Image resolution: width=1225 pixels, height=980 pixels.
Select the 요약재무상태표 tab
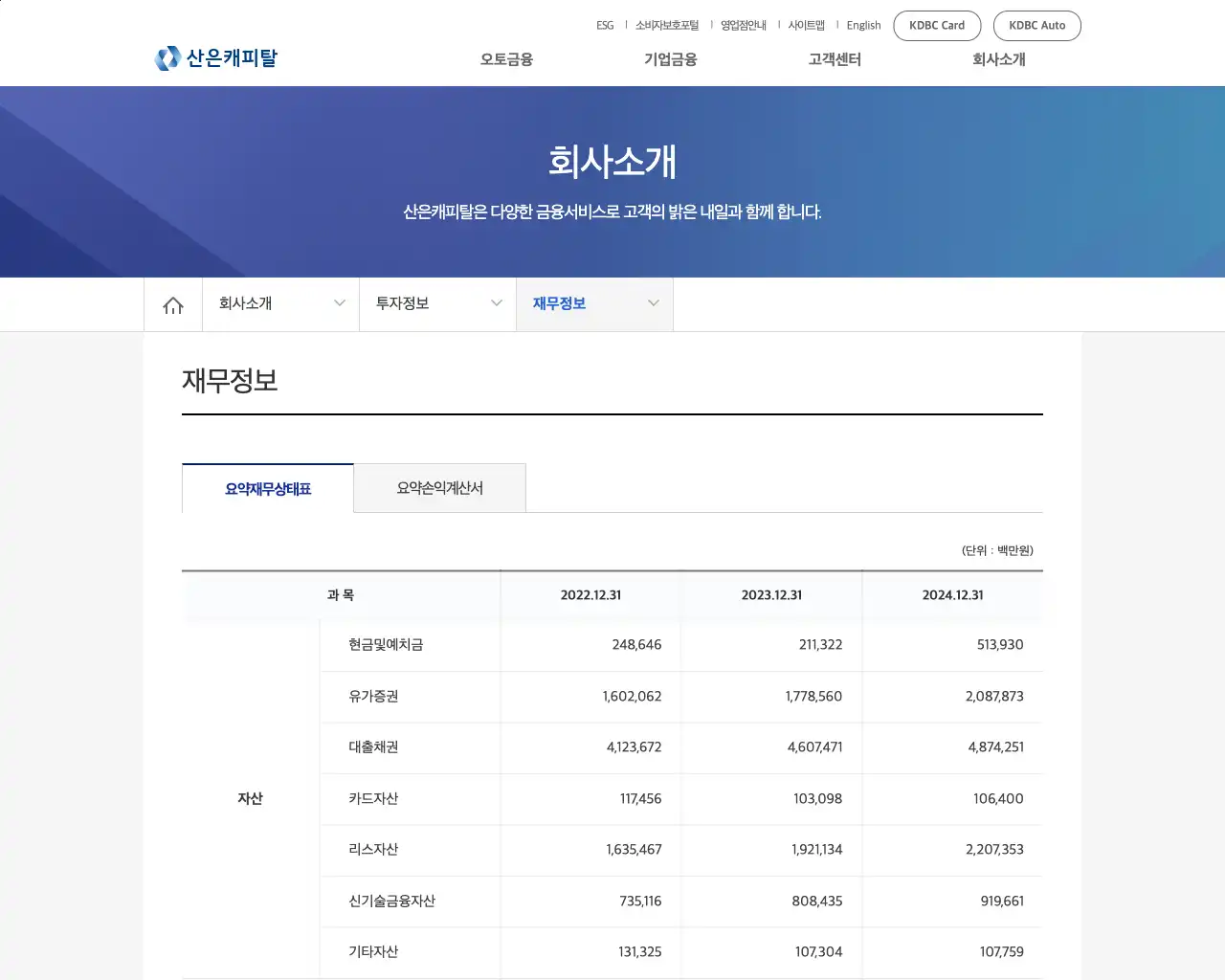click(267, 487)
